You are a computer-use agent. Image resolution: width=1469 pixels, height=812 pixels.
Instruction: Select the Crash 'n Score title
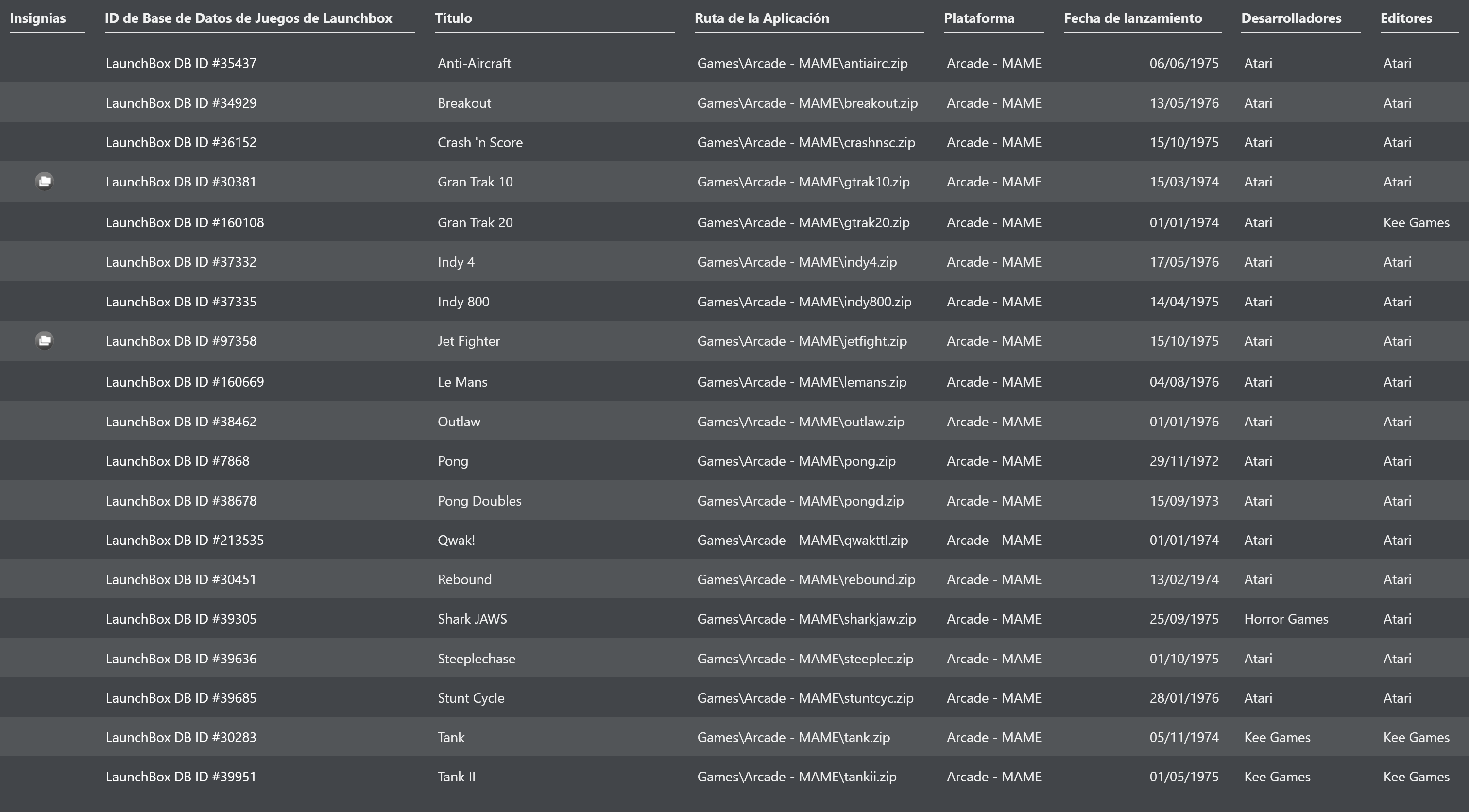(480, 143)
